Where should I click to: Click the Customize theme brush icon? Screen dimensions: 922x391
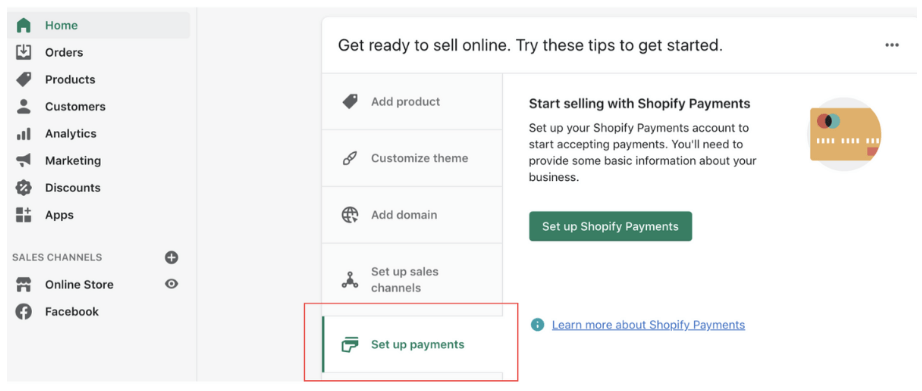(x=350, y=158)
